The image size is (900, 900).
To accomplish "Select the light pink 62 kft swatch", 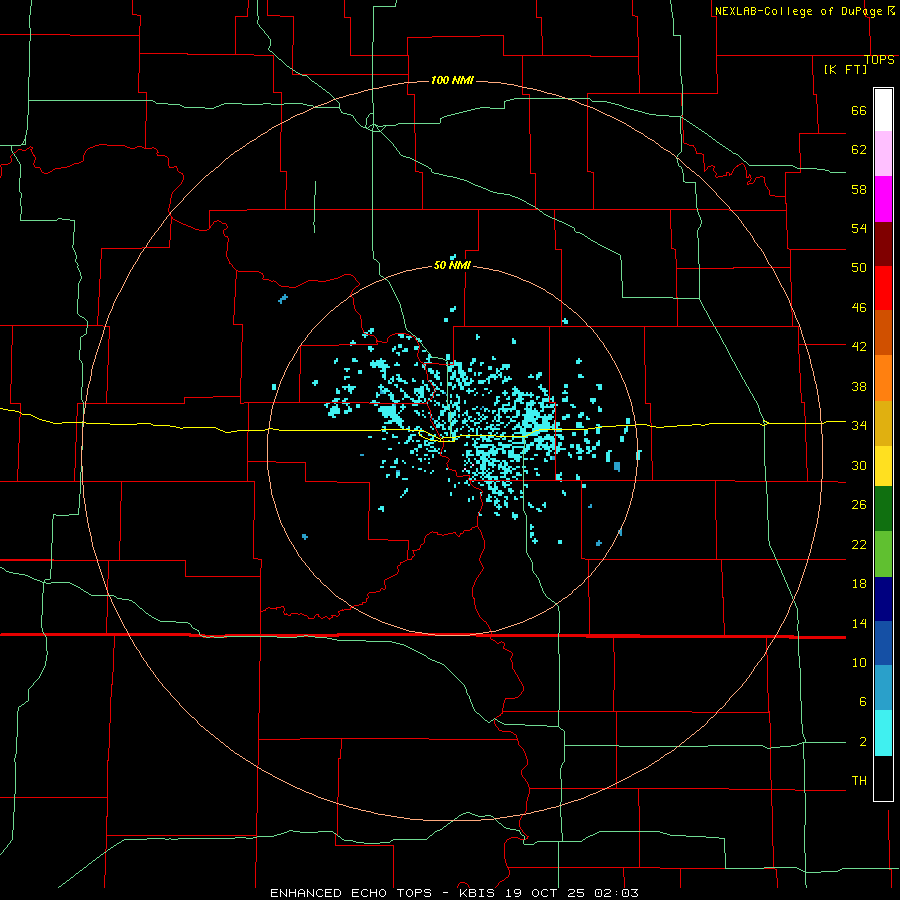I will pyautogui.click(x=883, y=154).
